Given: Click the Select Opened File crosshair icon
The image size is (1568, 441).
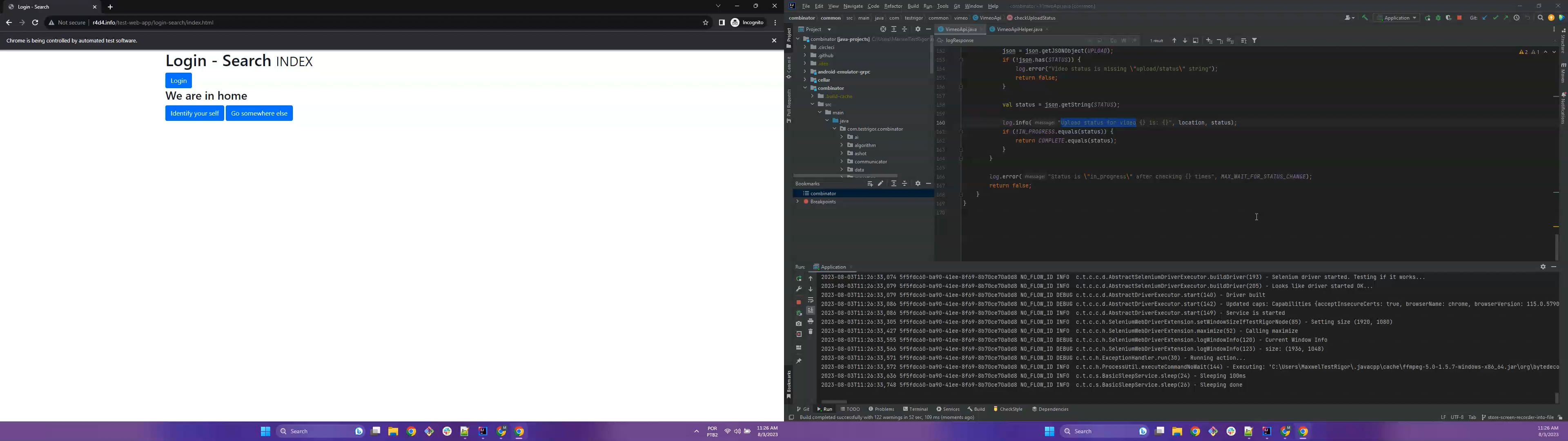Looking at the screenshot, I should coord(882,29).
